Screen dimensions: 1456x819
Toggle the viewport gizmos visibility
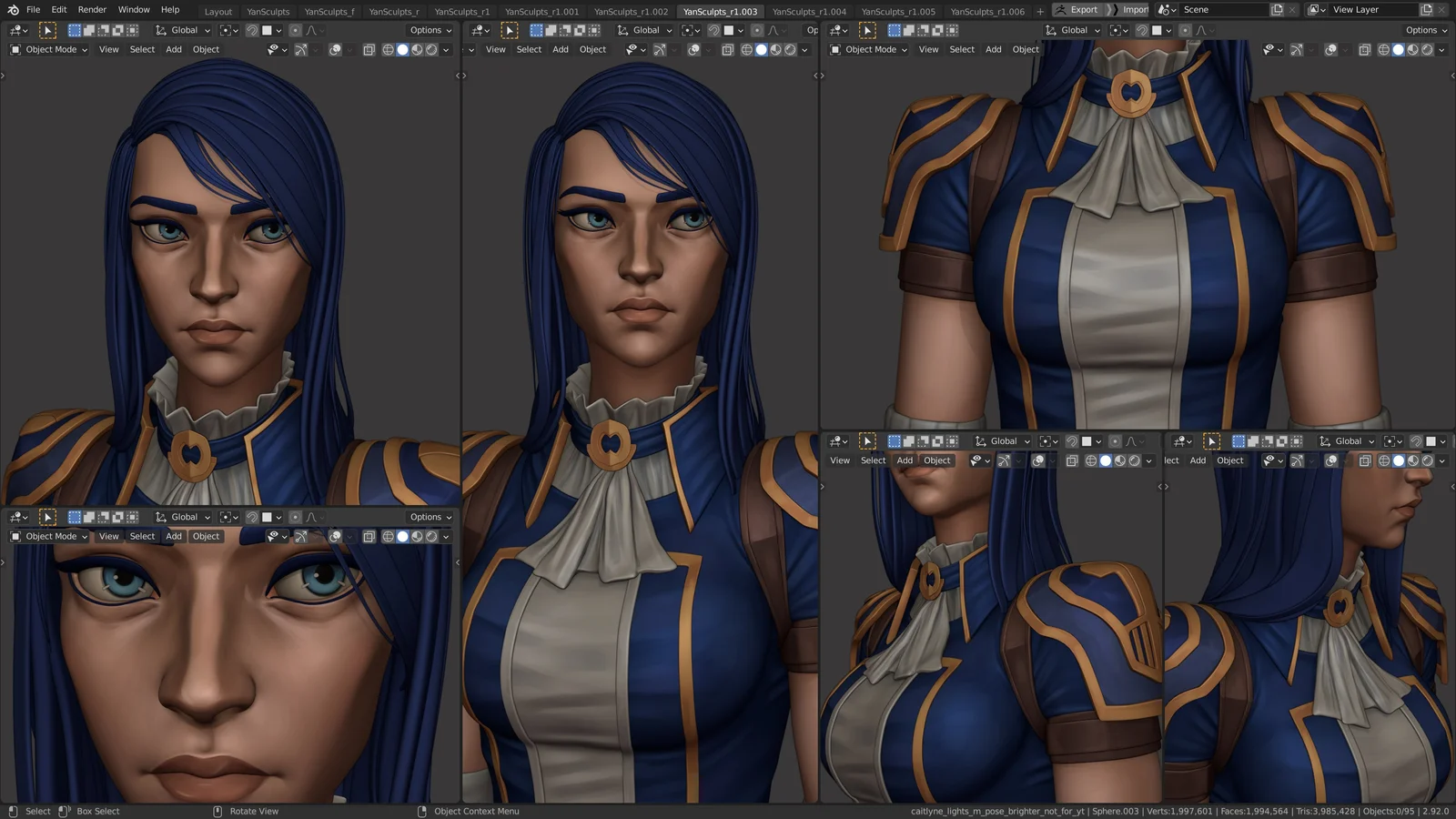pyautogui.click(x=301, y=50)
